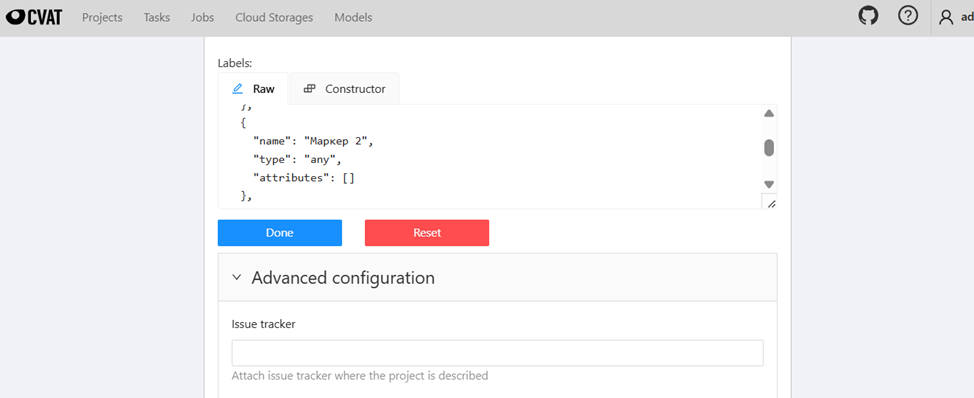Click the blocks icon on Constructor tab
The width and height of the screenshot is (974, 398).
(x=309, y=89)
